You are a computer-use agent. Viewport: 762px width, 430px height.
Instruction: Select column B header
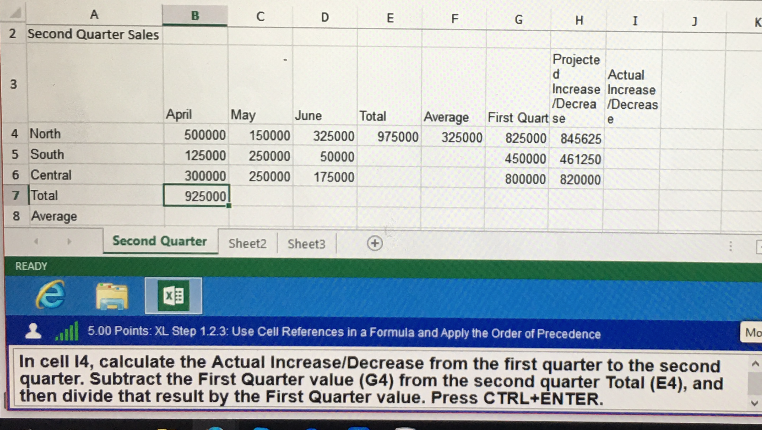[196, 14]
